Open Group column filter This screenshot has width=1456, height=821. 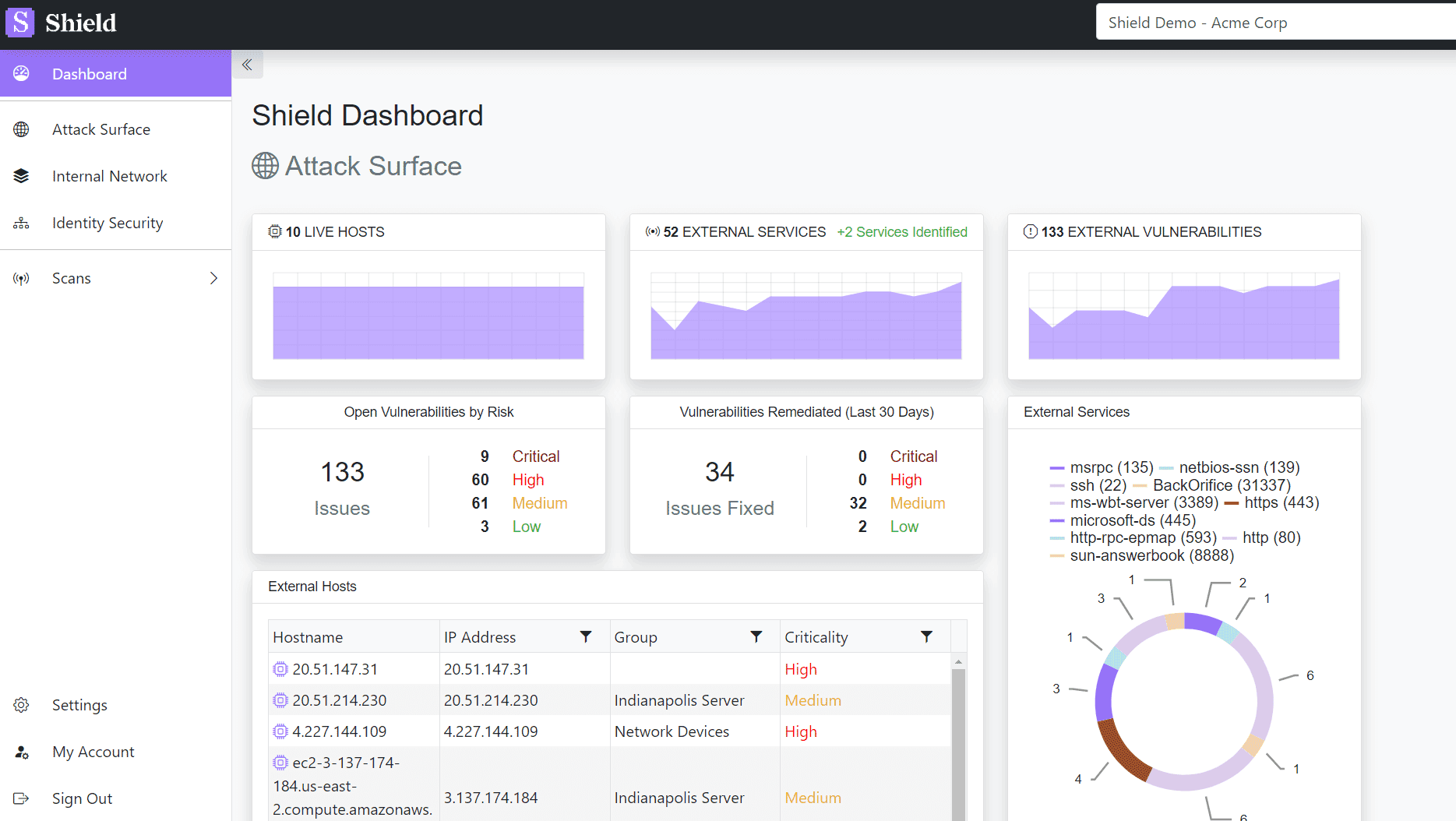pyautogui.click(x=756, y=637)
